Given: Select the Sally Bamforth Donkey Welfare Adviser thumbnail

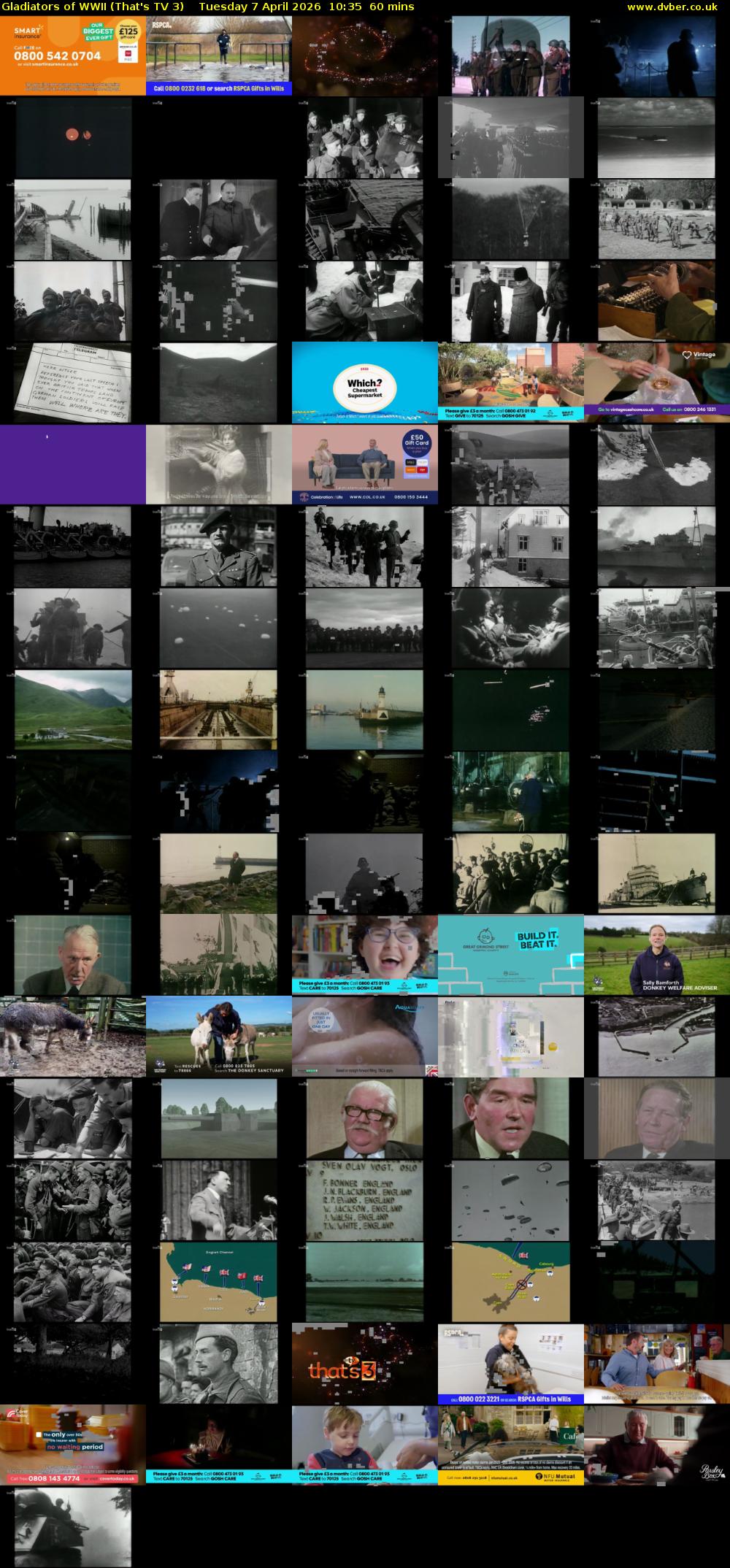Looking at the screenshot, I should click(x=657, y=954).
